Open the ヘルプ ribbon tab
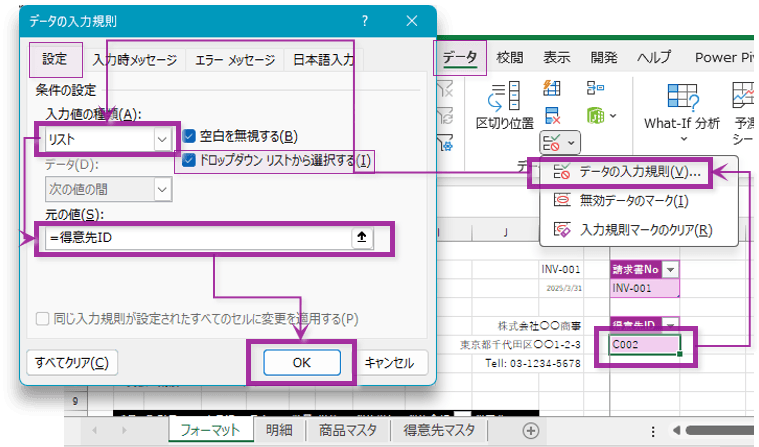The height and width of the screenshot is (447, 759). tap(654, 58)
